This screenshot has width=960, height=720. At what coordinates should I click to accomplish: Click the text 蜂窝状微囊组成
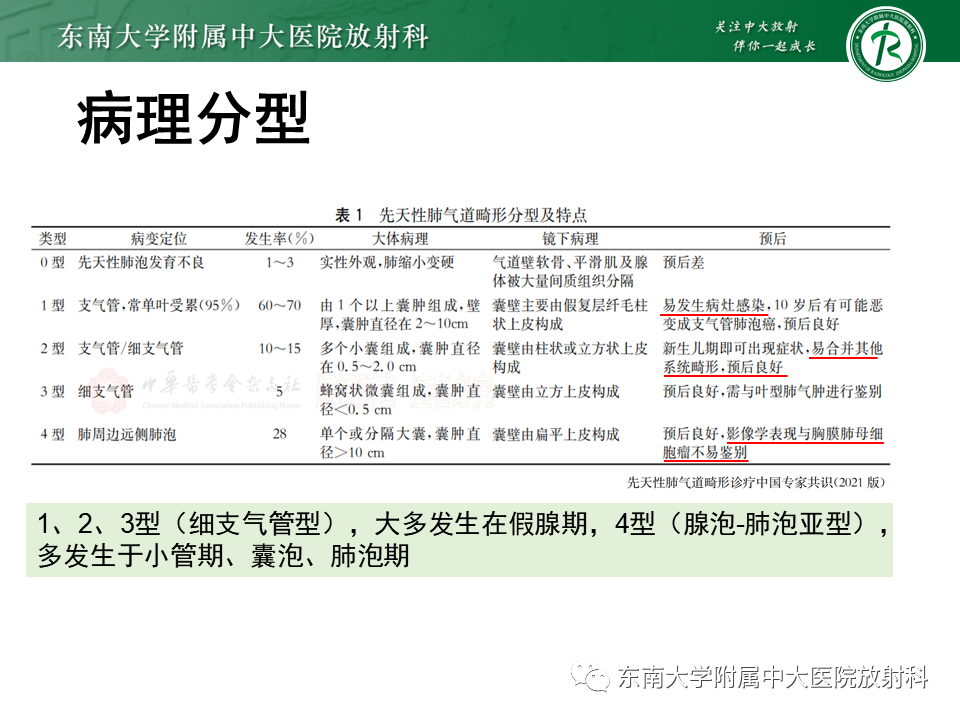pyautogui.click(x=373, y=392)
